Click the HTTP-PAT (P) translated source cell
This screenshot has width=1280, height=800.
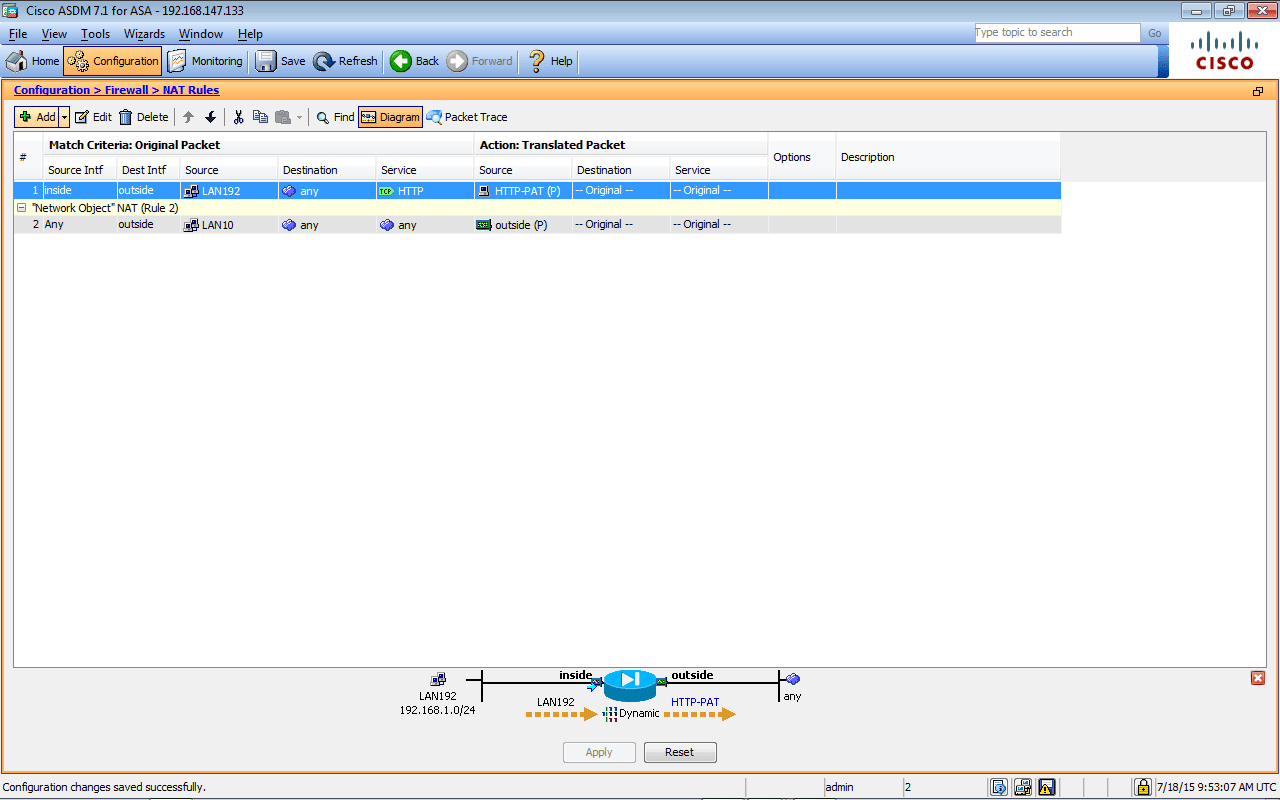click(523, 190)
